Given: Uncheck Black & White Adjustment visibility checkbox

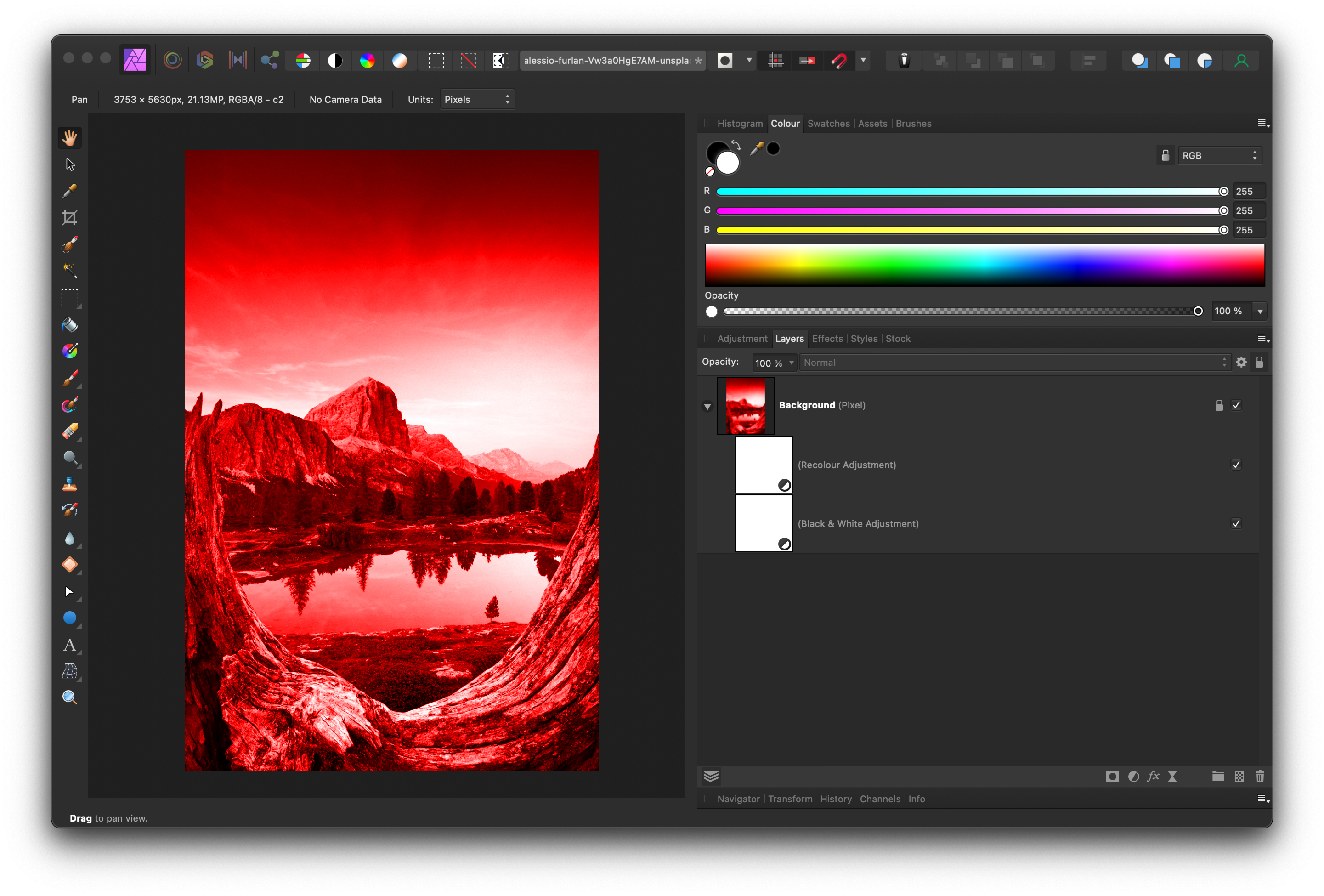Looking at the screenshot, I should 1236,523.
